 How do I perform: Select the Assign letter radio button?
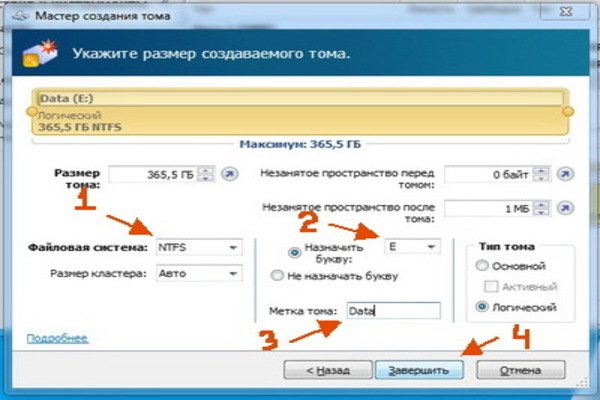click(x=294, y=253)
